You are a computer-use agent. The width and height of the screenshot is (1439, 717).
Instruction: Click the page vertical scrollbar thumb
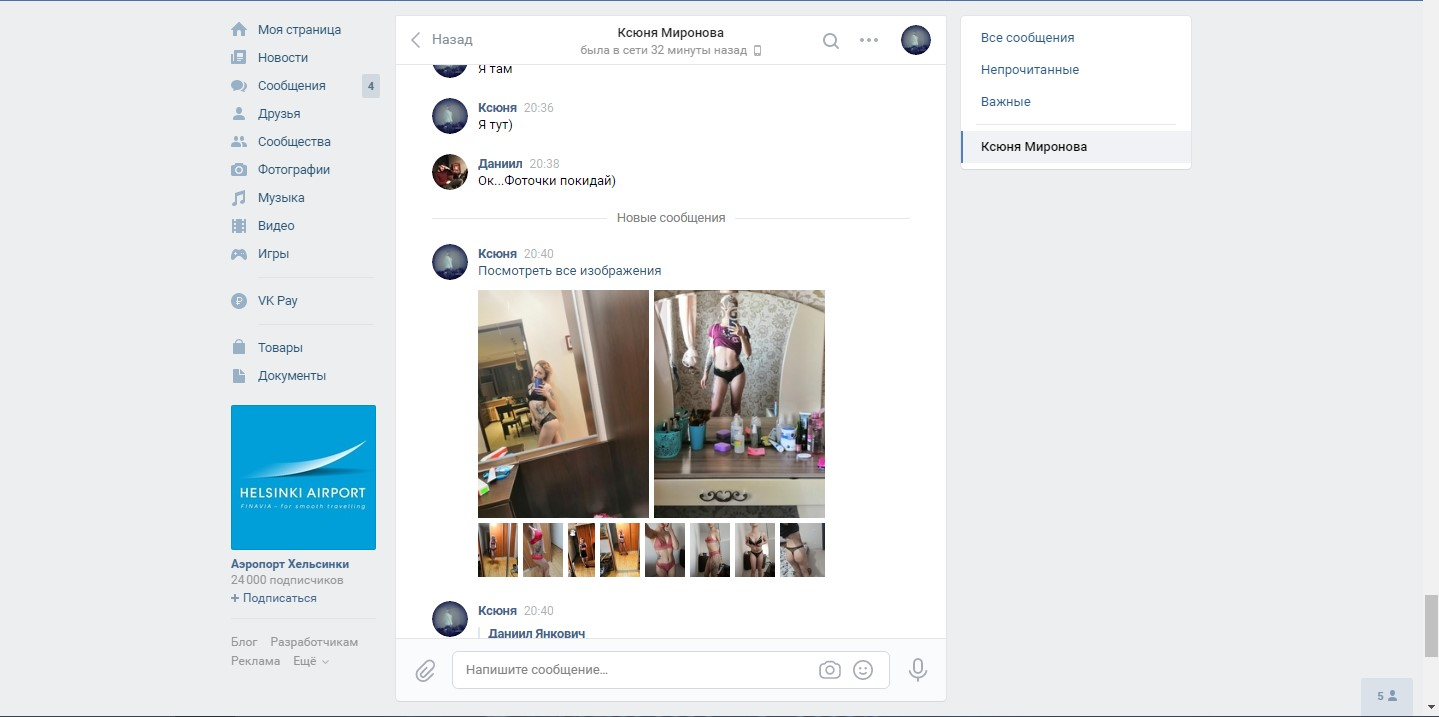click(1431, 625)
